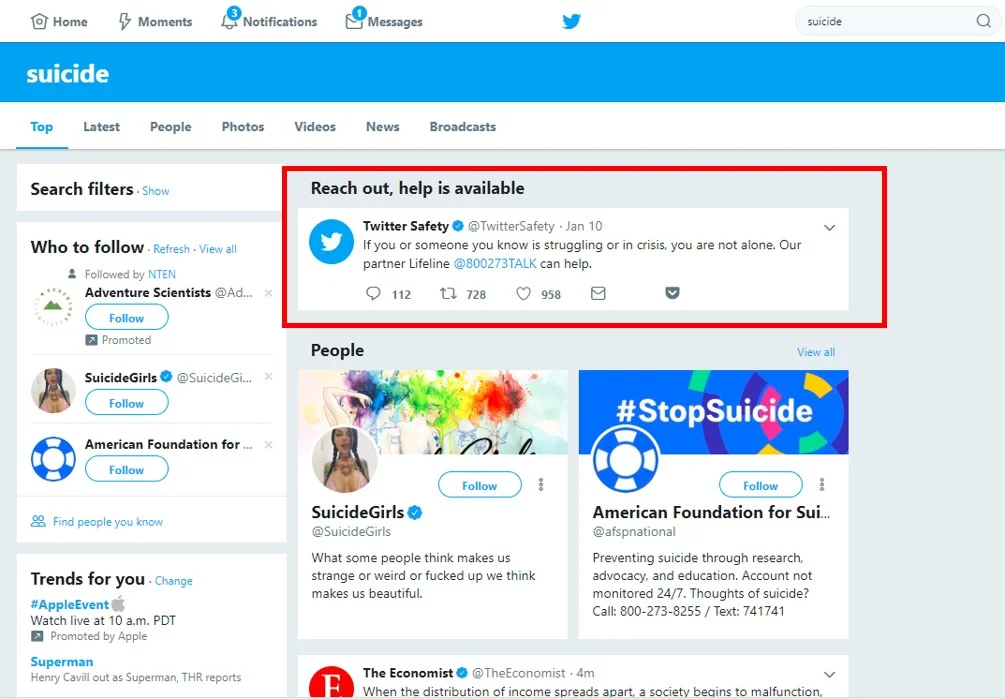Open the @800273TALK mention
1005x699 pixels.
click(x=495, y=263)
